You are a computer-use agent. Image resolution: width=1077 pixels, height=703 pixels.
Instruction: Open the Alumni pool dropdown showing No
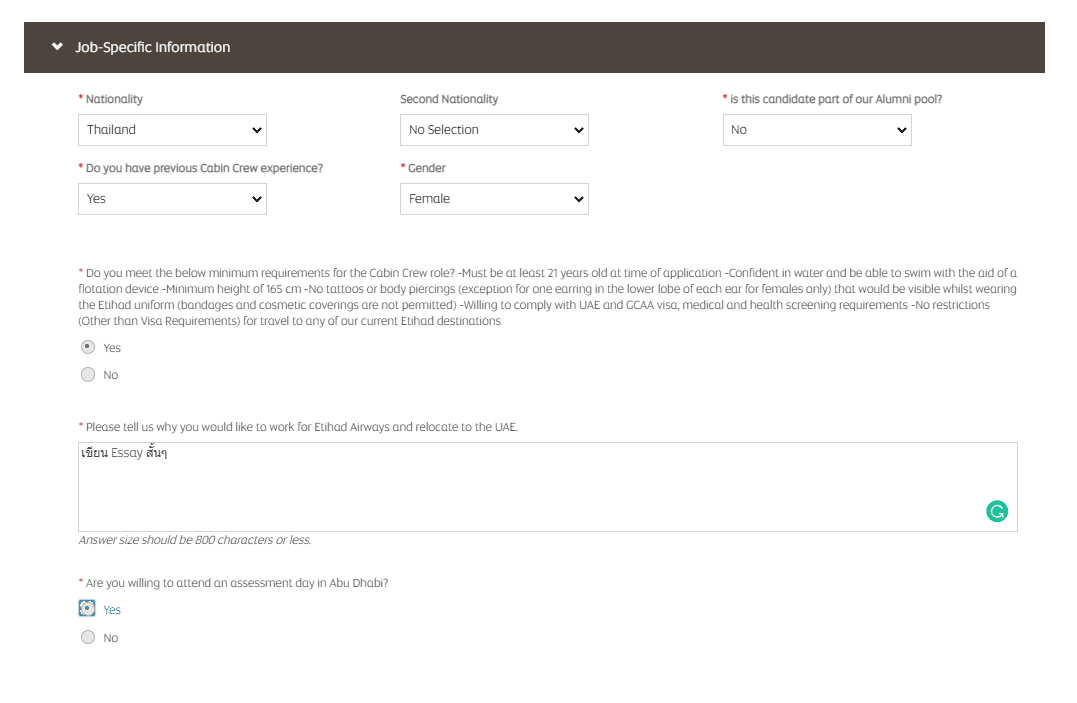(817, 130)
